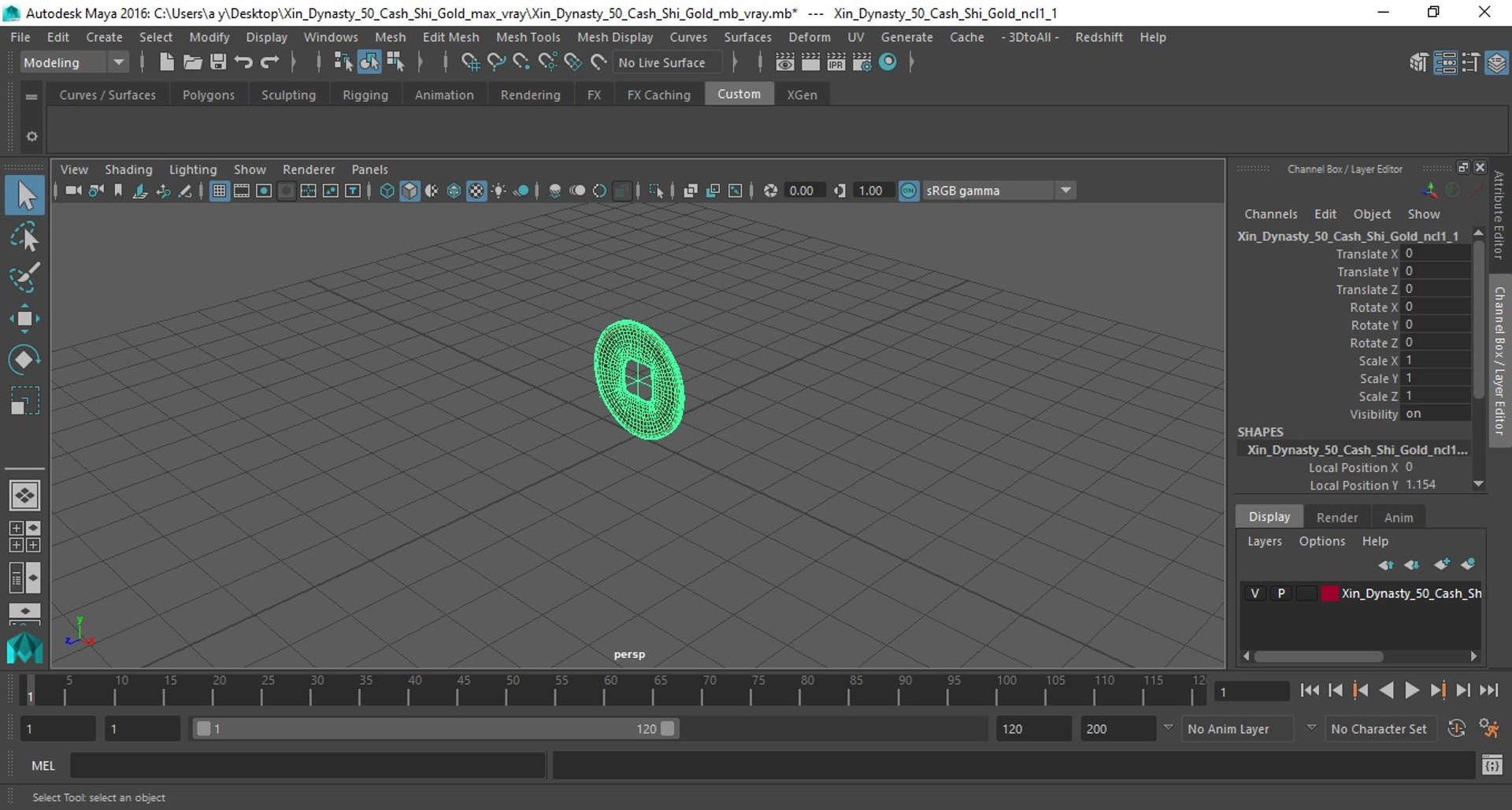Image resolution: width=1512 pixels, height=810 pixels.
Task: Open the Render View window
Action: tap(784, 62)
